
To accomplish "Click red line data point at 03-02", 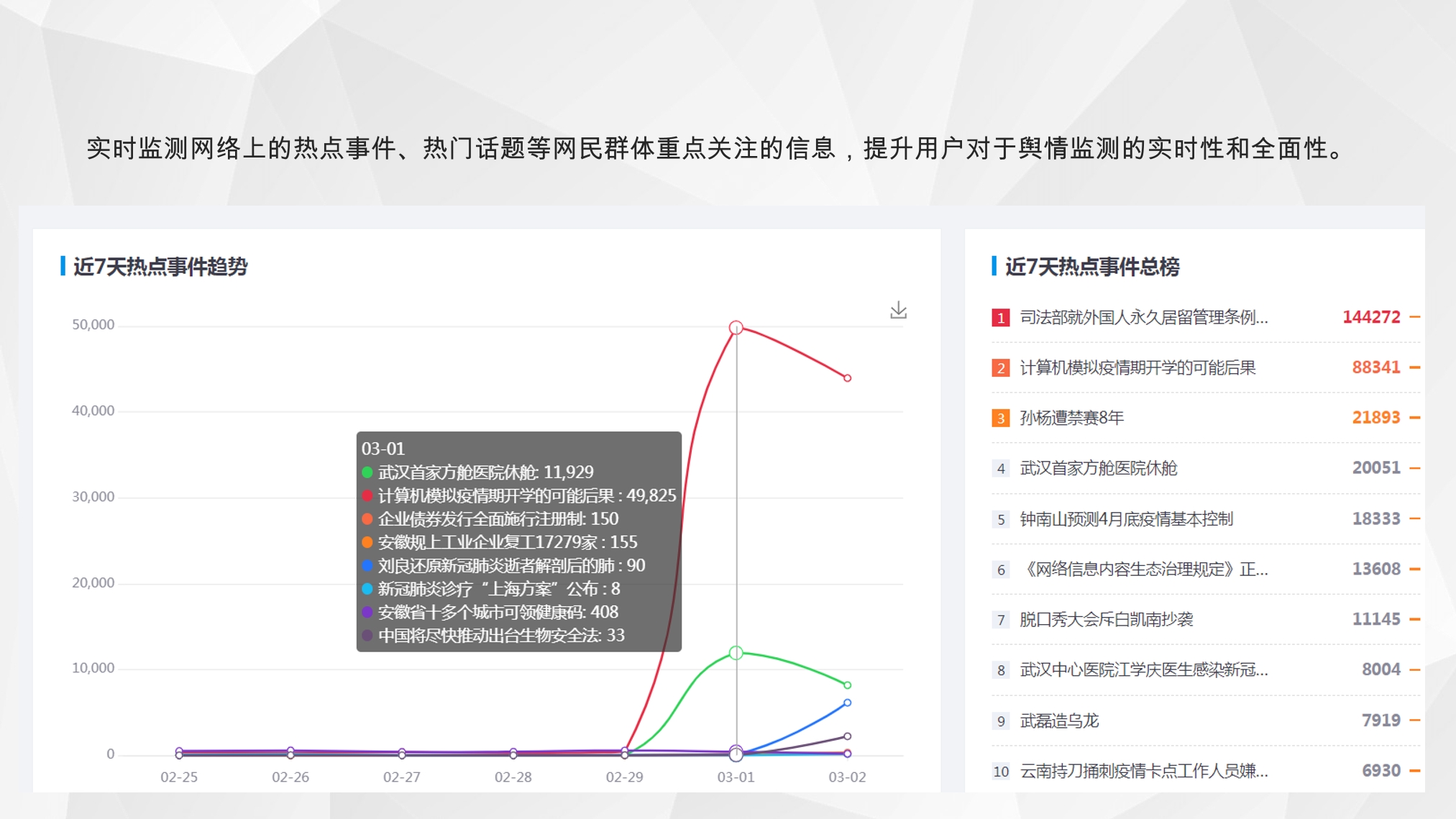I will 847,378.
